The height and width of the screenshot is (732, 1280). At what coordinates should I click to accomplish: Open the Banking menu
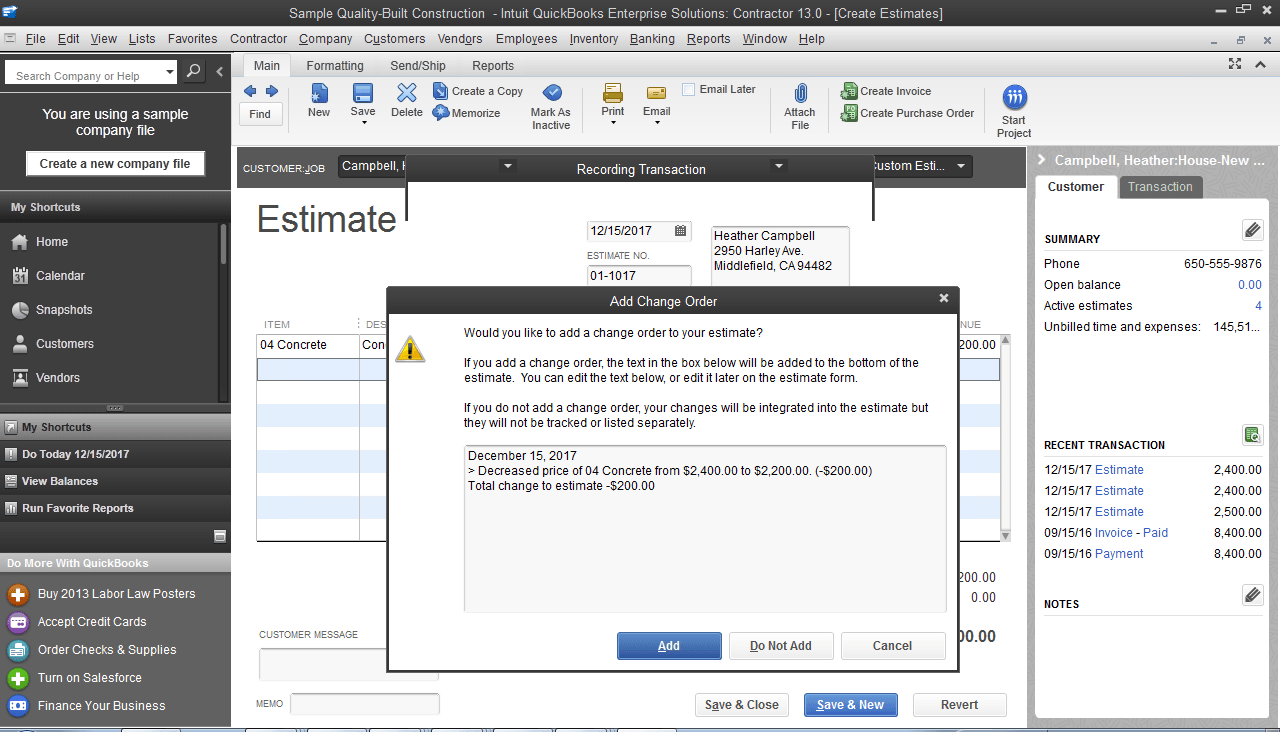(x=652, y=39)
